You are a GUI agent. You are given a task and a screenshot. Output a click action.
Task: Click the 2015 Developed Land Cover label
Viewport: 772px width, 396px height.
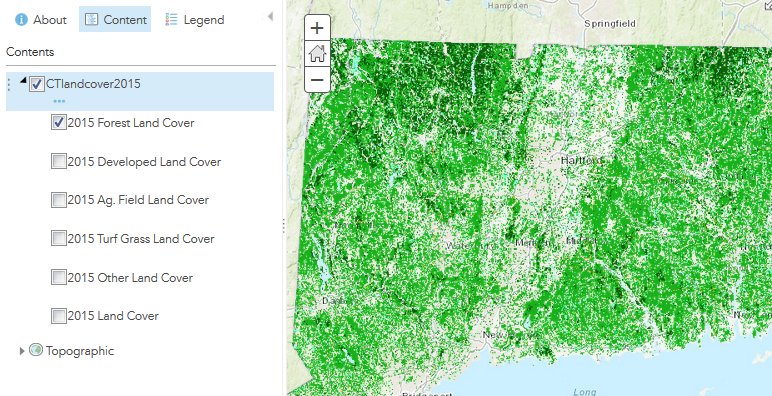pyautogui.click(x=144, y=162)
